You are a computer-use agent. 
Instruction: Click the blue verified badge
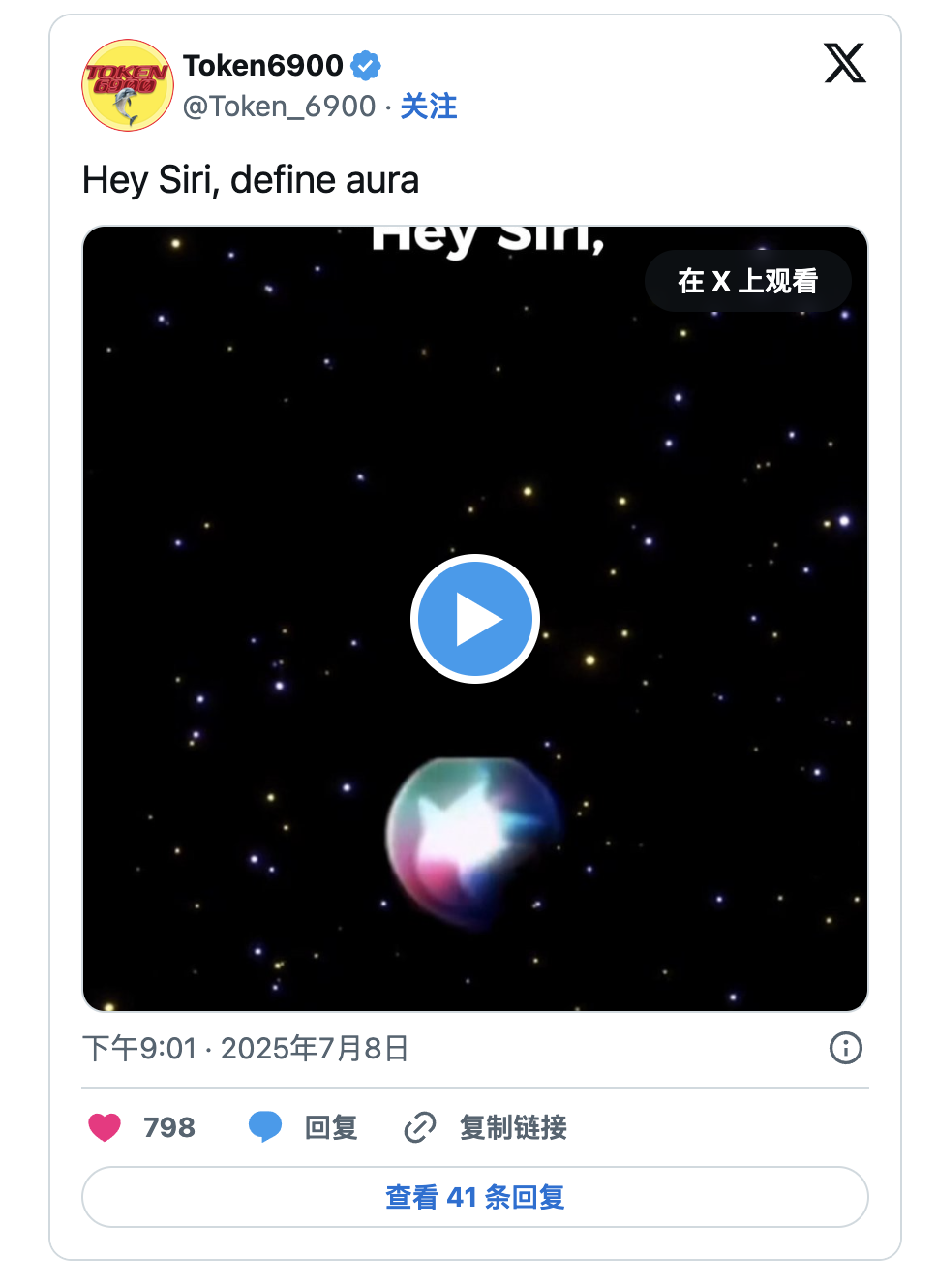click(x=366, y=66)
